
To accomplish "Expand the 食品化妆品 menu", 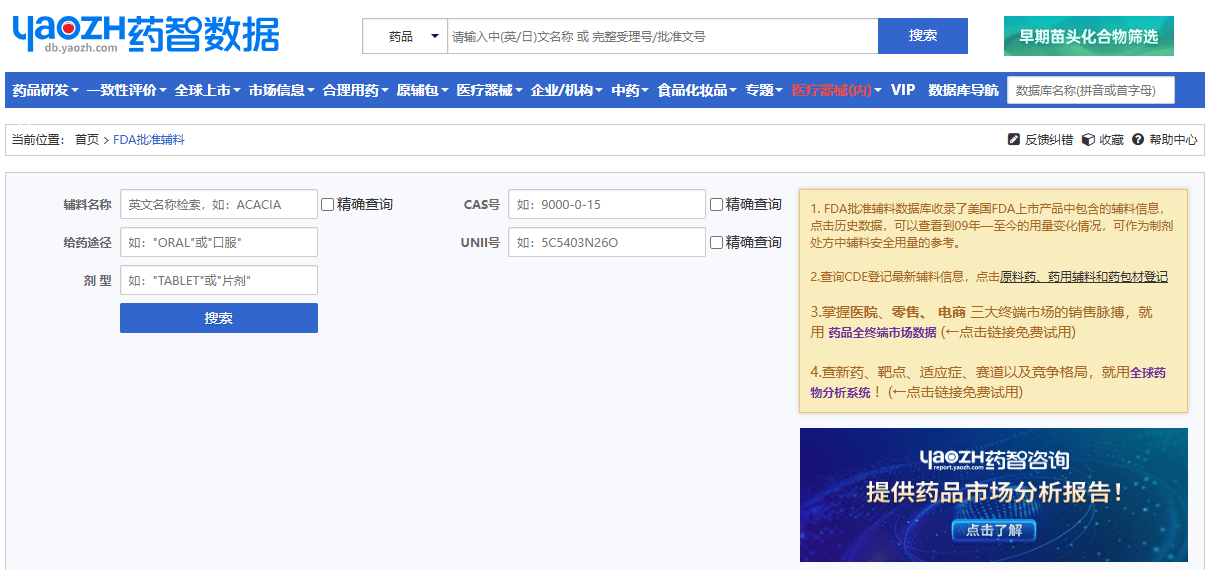I will (x=696, y=90).
